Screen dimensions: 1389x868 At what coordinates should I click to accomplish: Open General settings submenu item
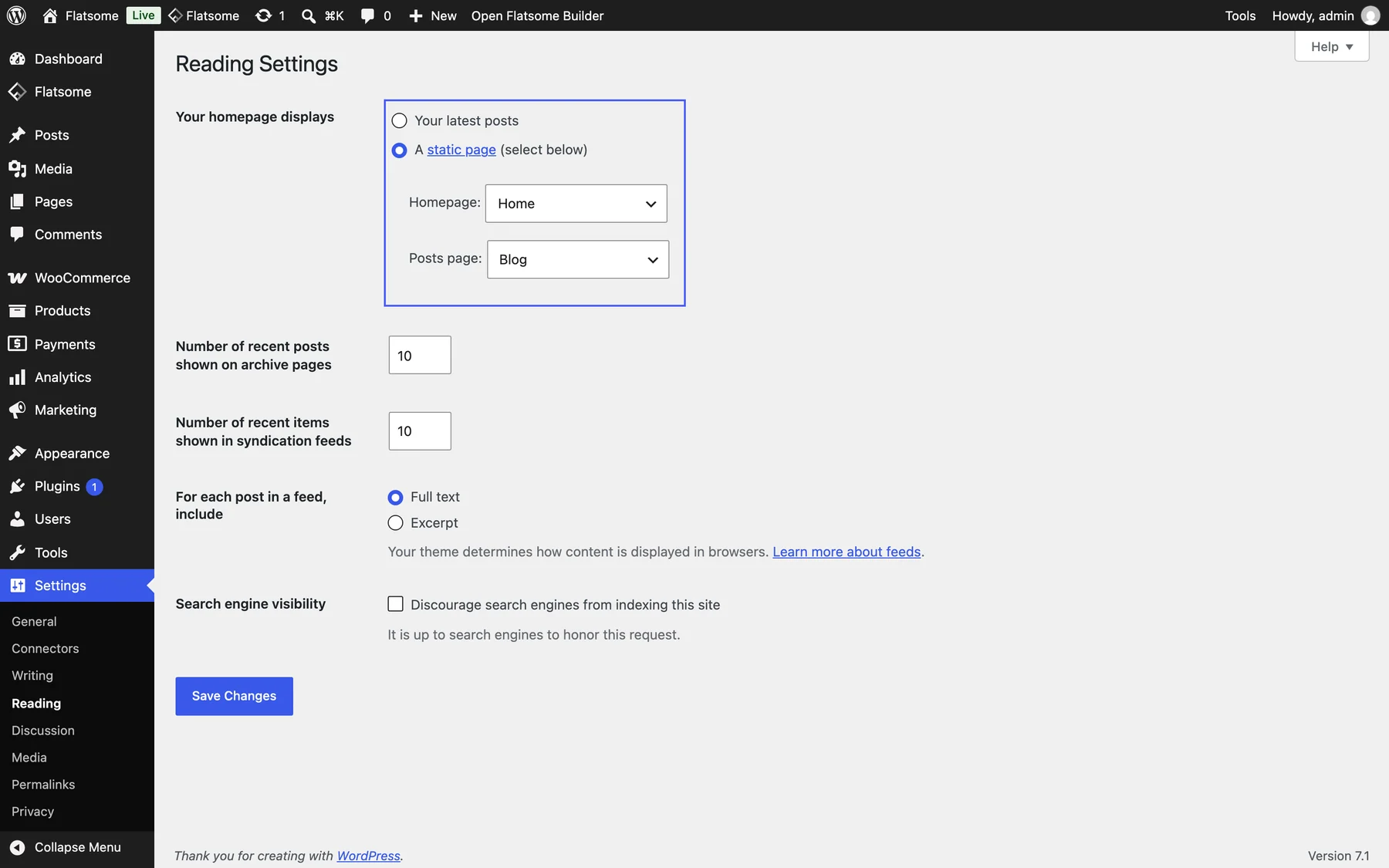click(x=34, y=621)
